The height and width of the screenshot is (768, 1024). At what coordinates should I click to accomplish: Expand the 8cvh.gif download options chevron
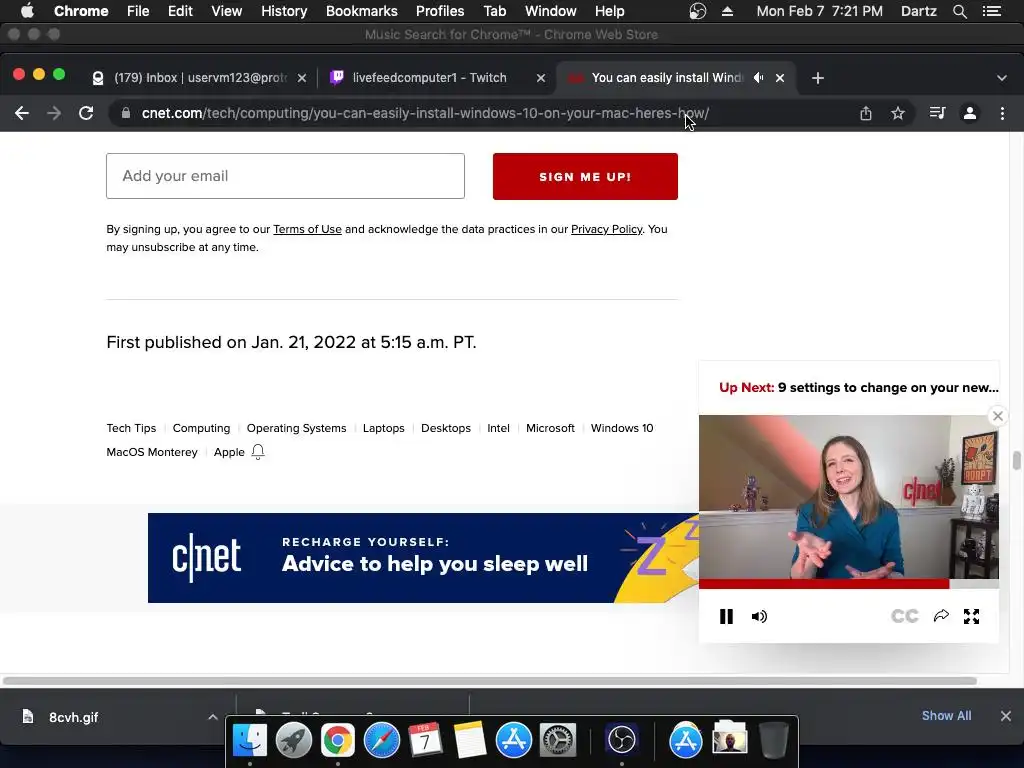click(213, 717)
